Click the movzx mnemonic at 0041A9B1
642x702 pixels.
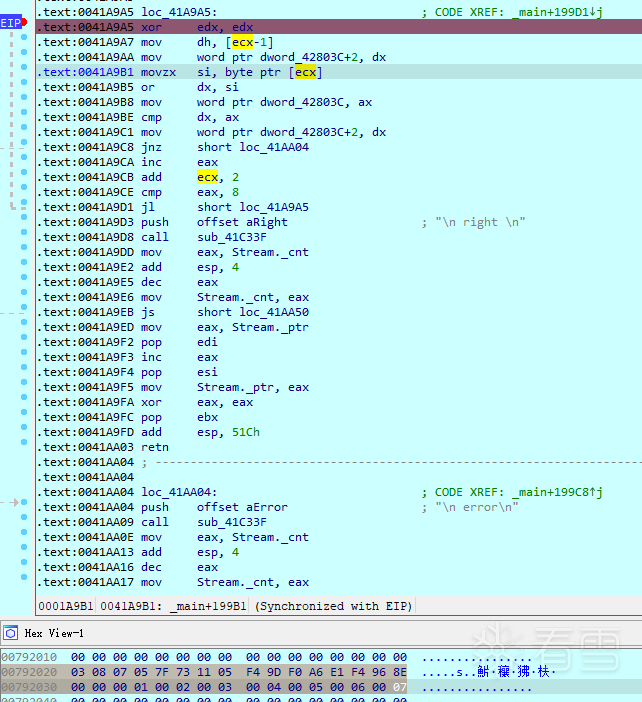coord(158,73)
